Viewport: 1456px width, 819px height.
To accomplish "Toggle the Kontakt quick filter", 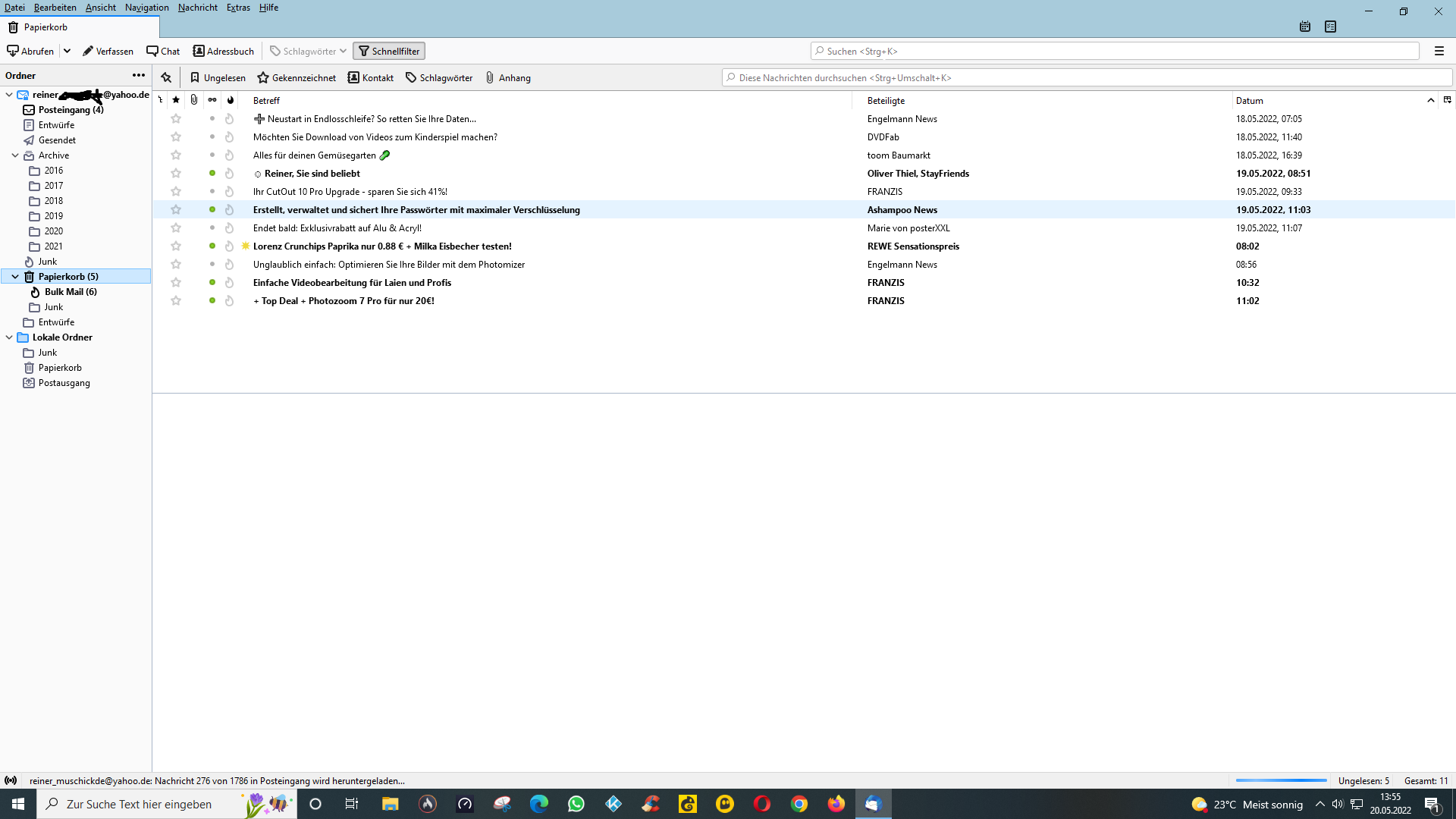I will [371, 77].
